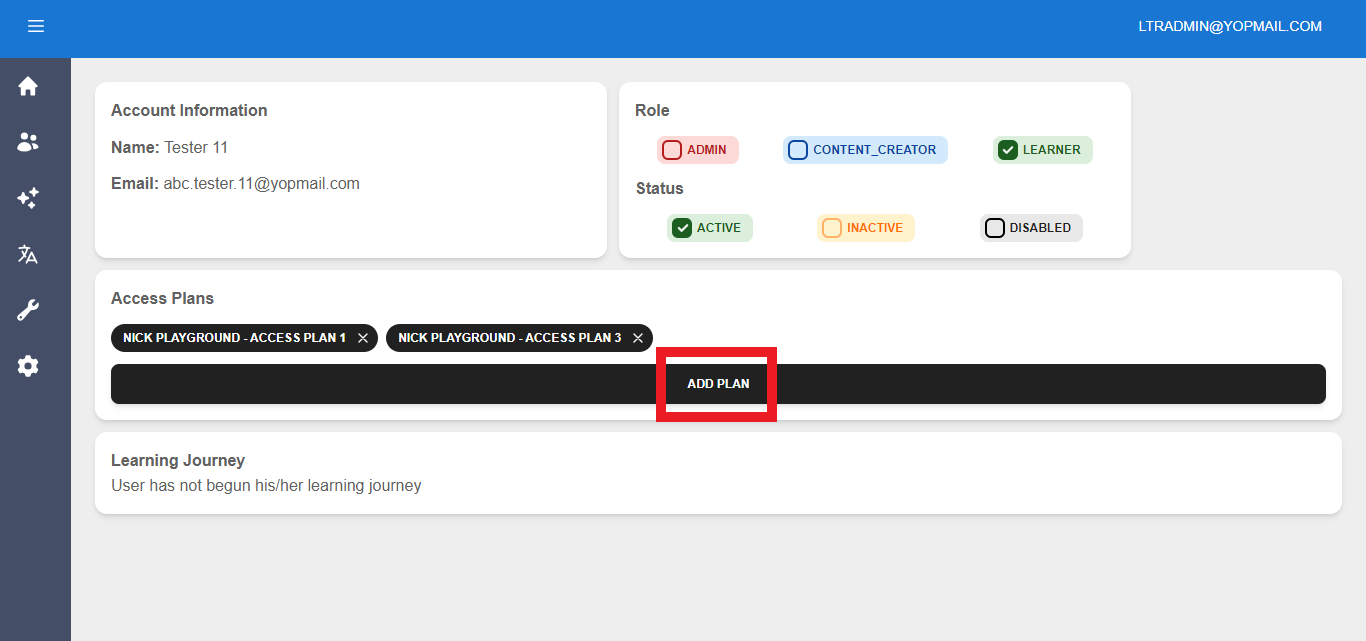Uncheck the LEARNER role checkbox
The height and width of the screenshot is (641, 1366).
tap(1008, 150)
